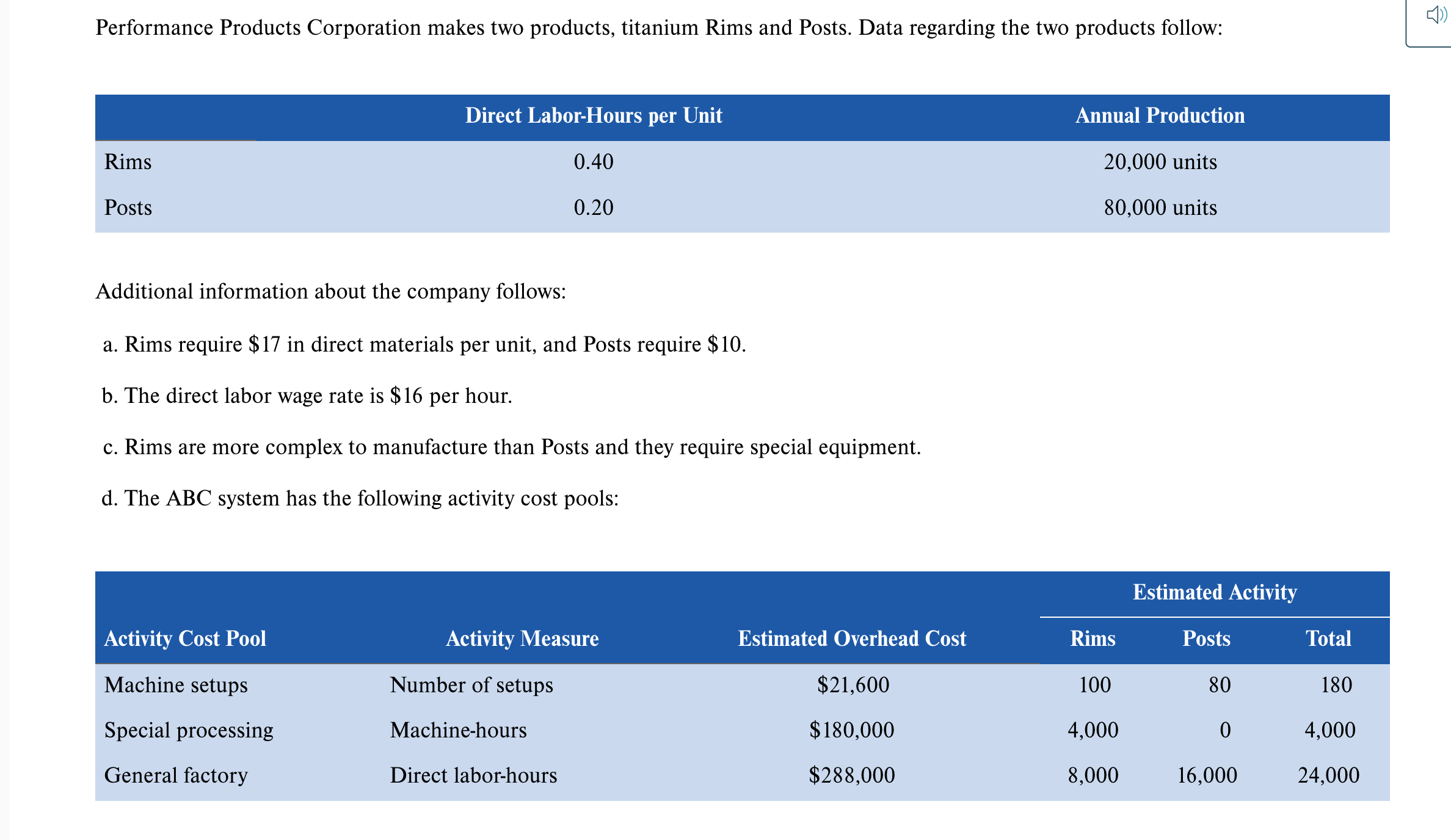Image resolution: width=1451 pixels, height=840 pixels.
Task: Click item b about direct labor wage rate
Action: (x=307, y=396)
